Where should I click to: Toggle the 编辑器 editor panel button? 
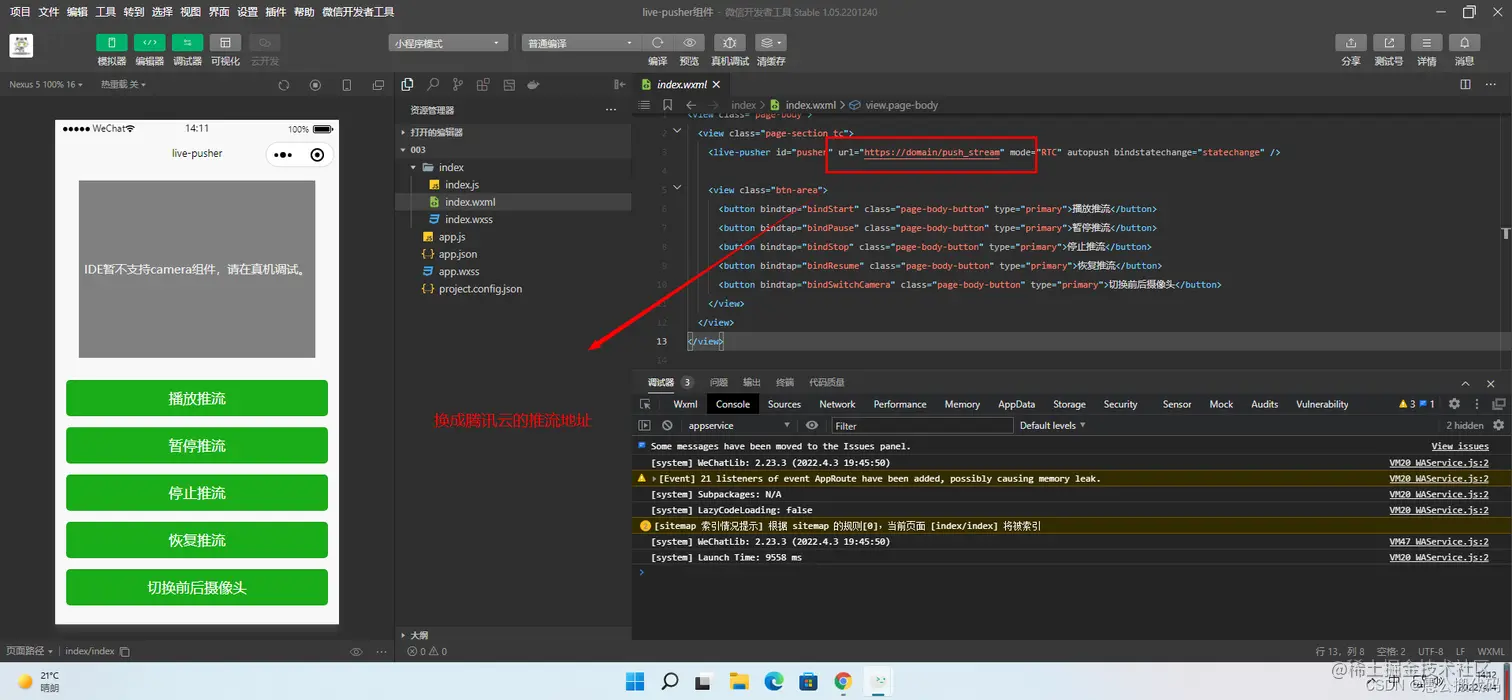pyautogui.click(x=149, y=43)
